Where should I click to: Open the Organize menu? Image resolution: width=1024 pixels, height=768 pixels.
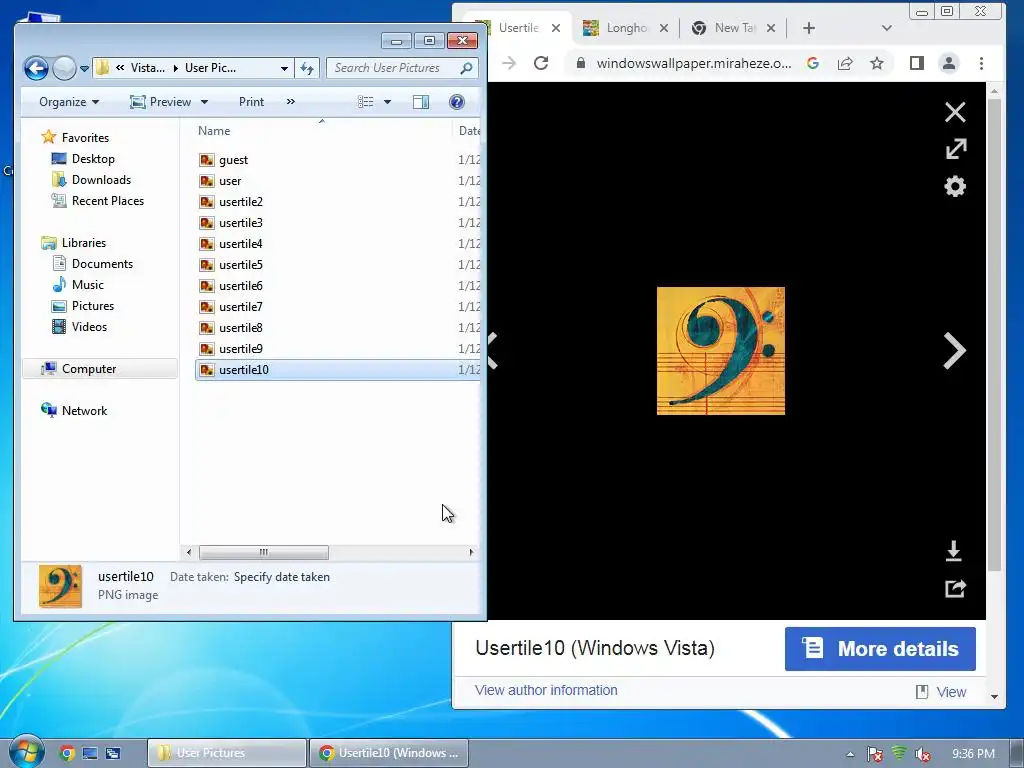(69, 102)
